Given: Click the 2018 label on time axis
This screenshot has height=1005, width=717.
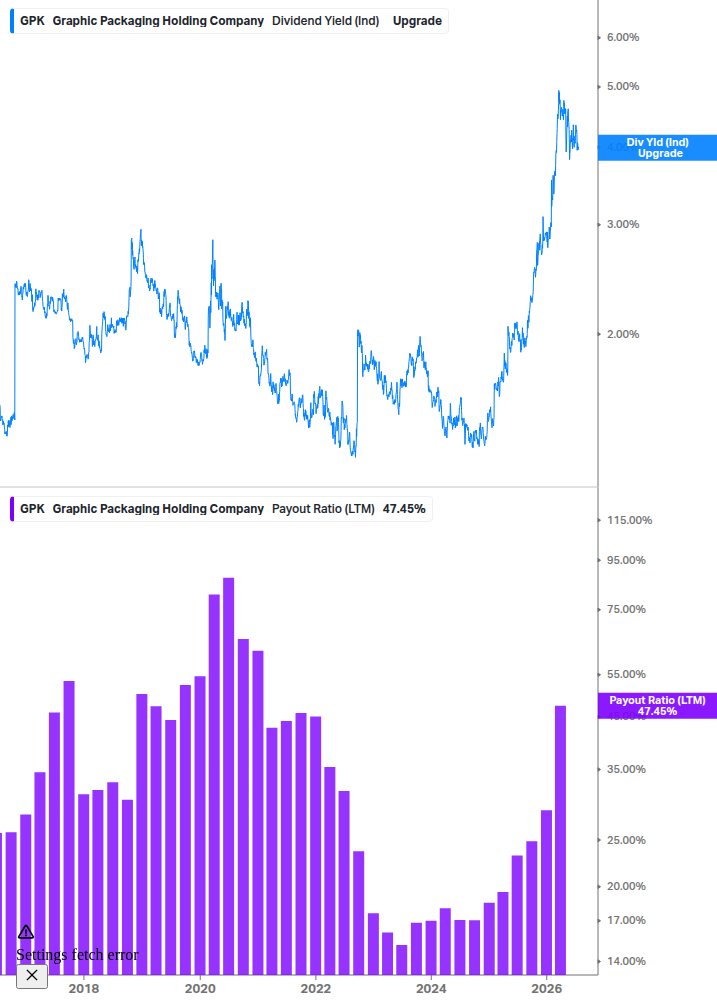Looking at the screenshot, I should tap(84, 989).
